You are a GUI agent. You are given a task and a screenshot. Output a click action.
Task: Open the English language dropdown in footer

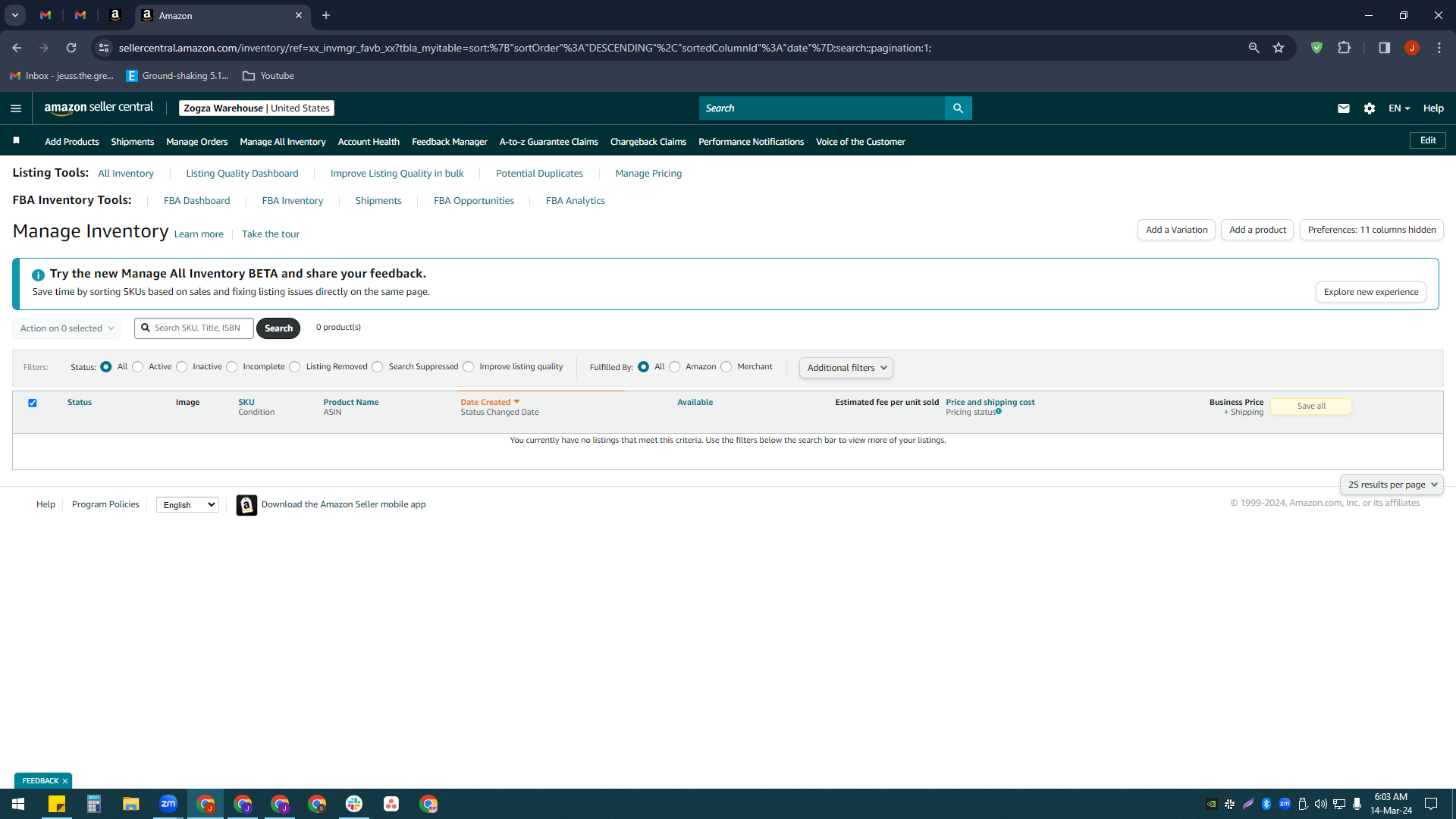187,505
